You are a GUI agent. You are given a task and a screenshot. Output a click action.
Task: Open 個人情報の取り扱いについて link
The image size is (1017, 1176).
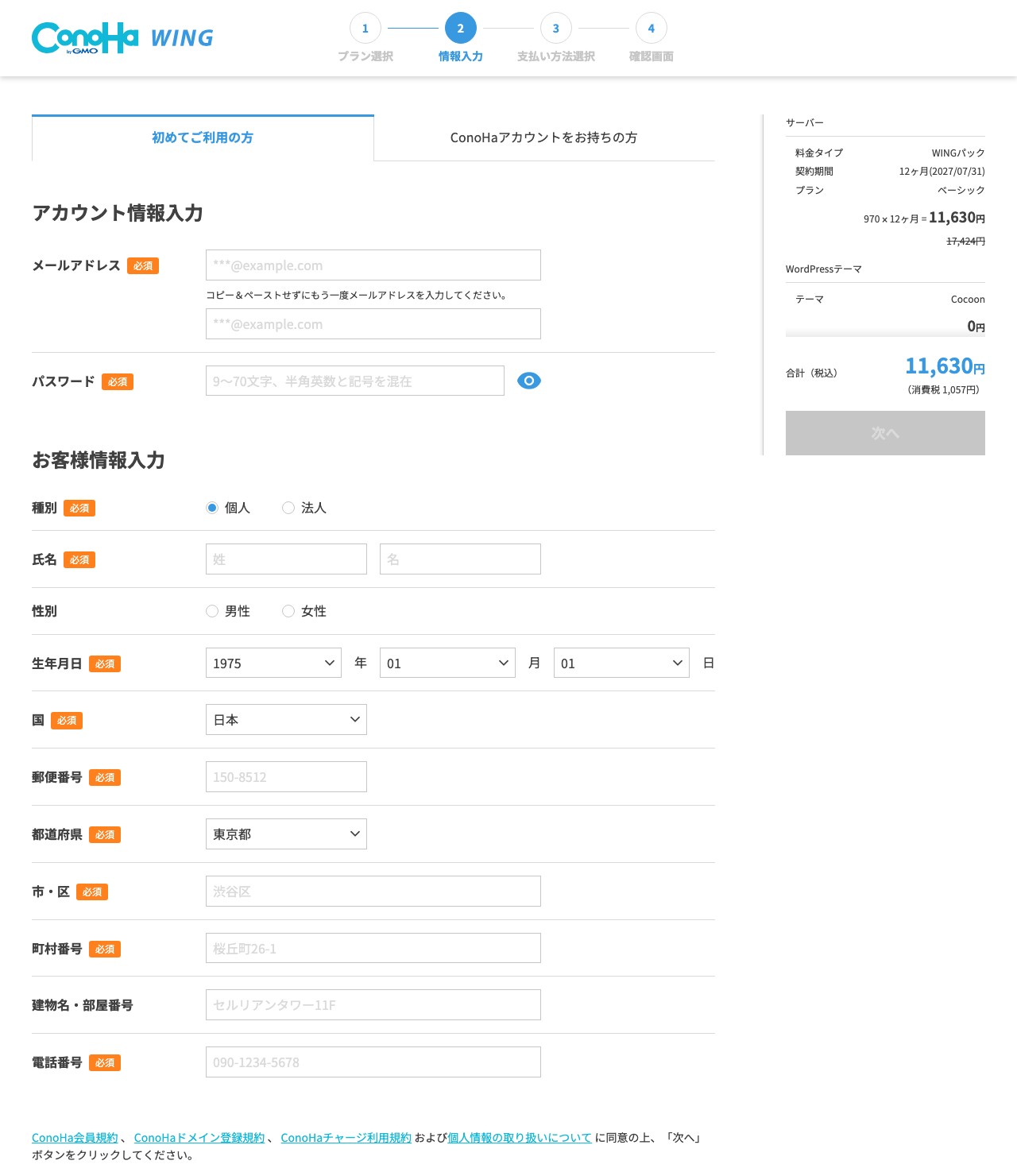pyautogui.click(x=520, y=1138)
